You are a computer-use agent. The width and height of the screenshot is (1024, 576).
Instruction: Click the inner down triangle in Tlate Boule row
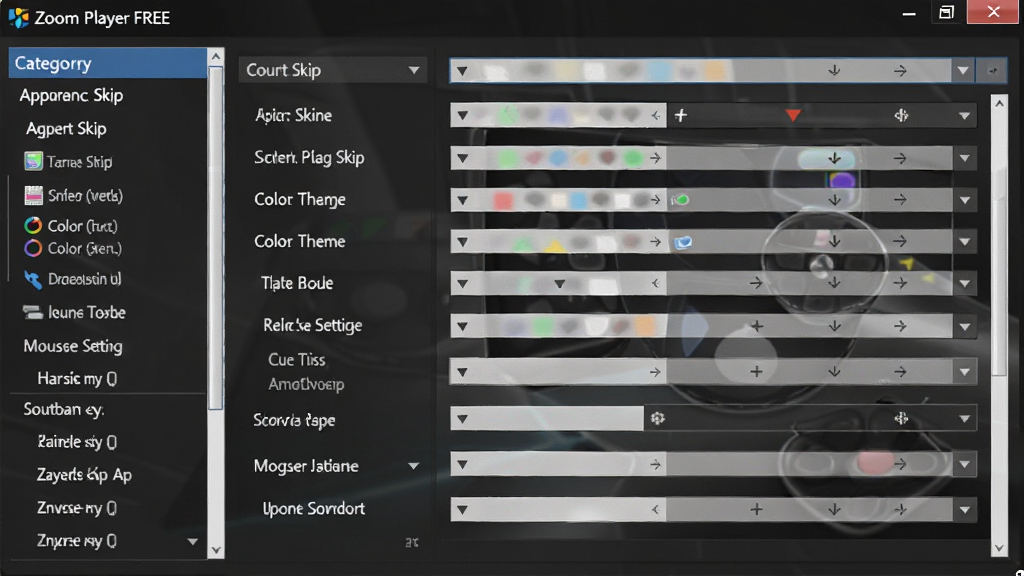coord(559,283)
